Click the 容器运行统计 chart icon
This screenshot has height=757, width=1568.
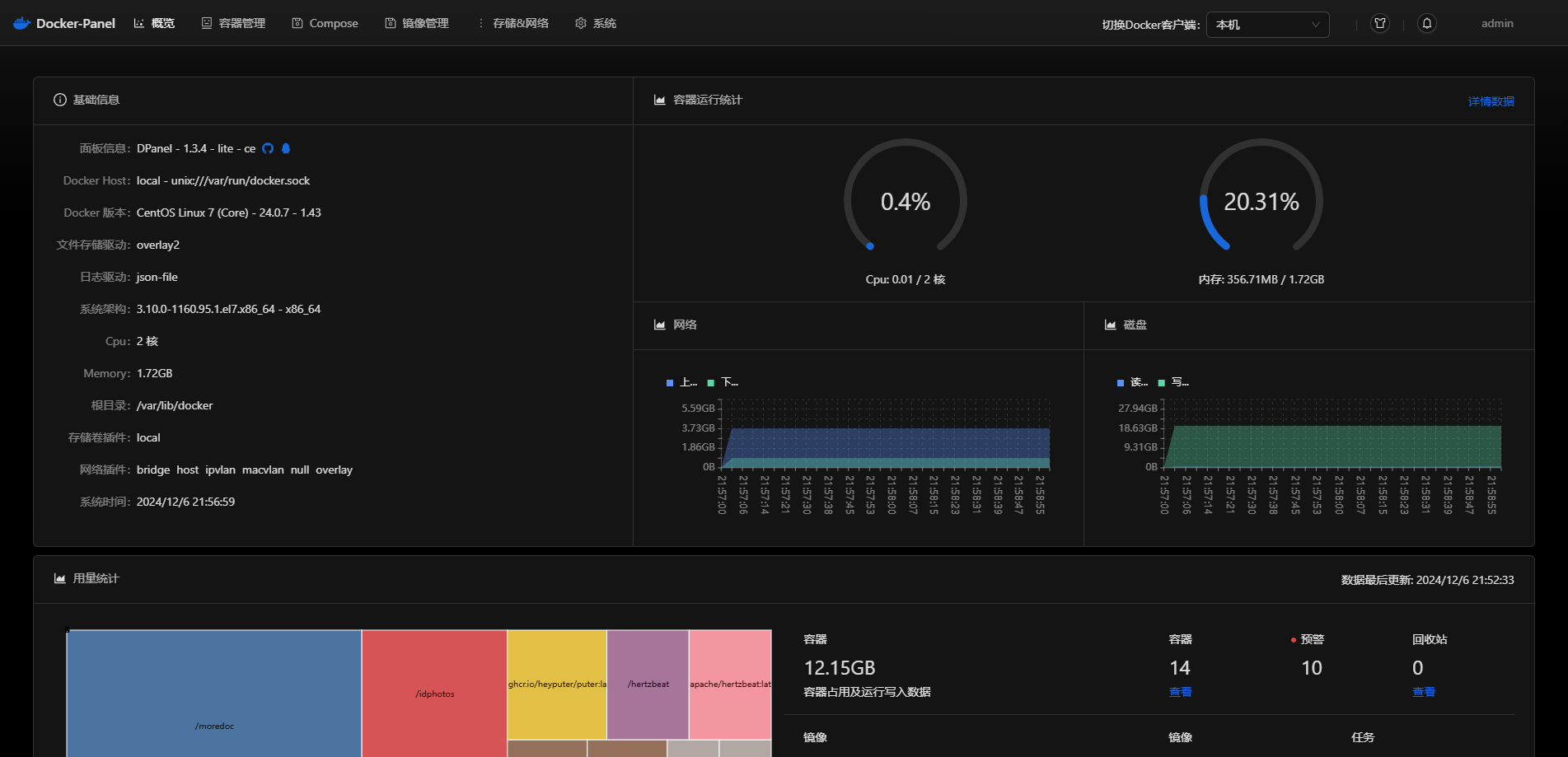660,100
